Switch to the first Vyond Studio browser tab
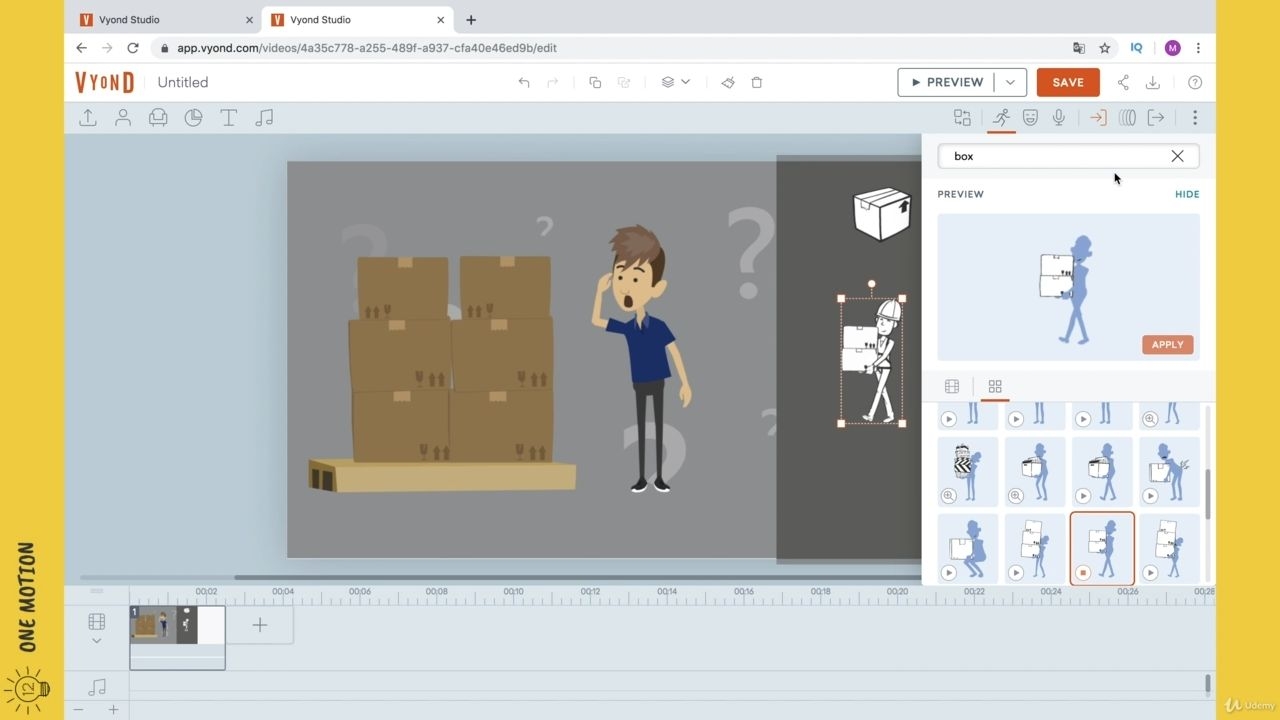 pos(167,20)
